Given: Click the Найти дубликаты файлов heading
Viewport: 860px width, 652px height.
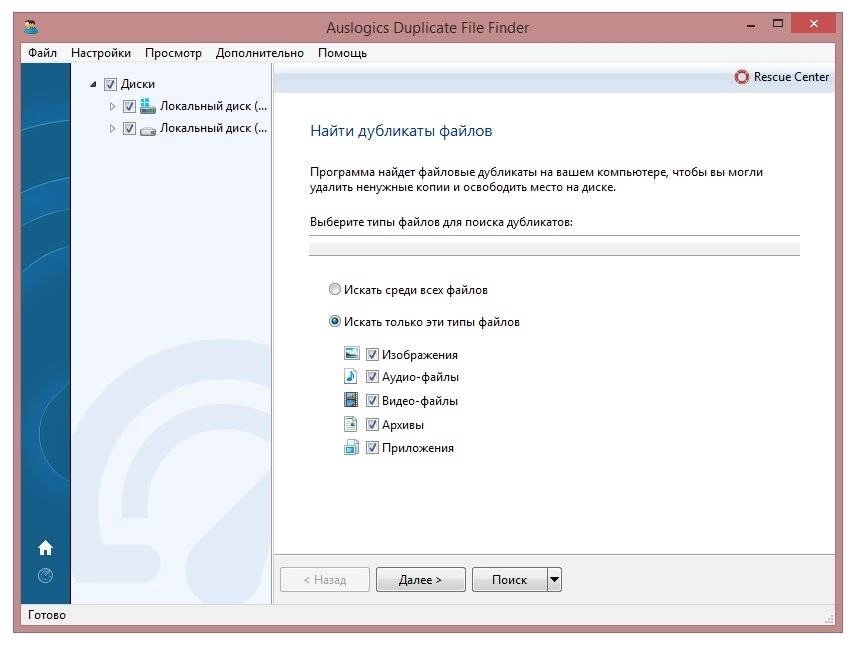Looking at the screenshot, I should click(x=401, y=131).
